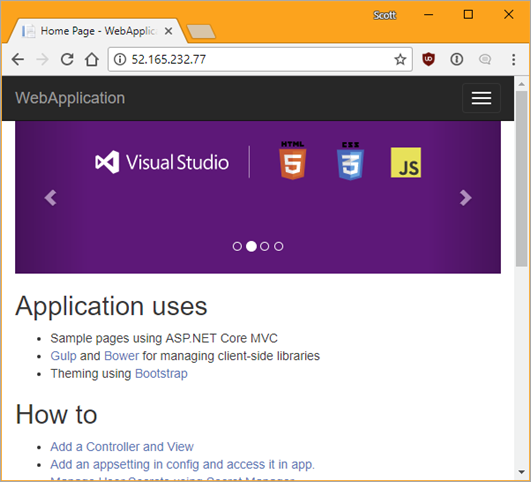Click the Scott profile button
The image size is (531, 482).
click(x=384, y=15)
